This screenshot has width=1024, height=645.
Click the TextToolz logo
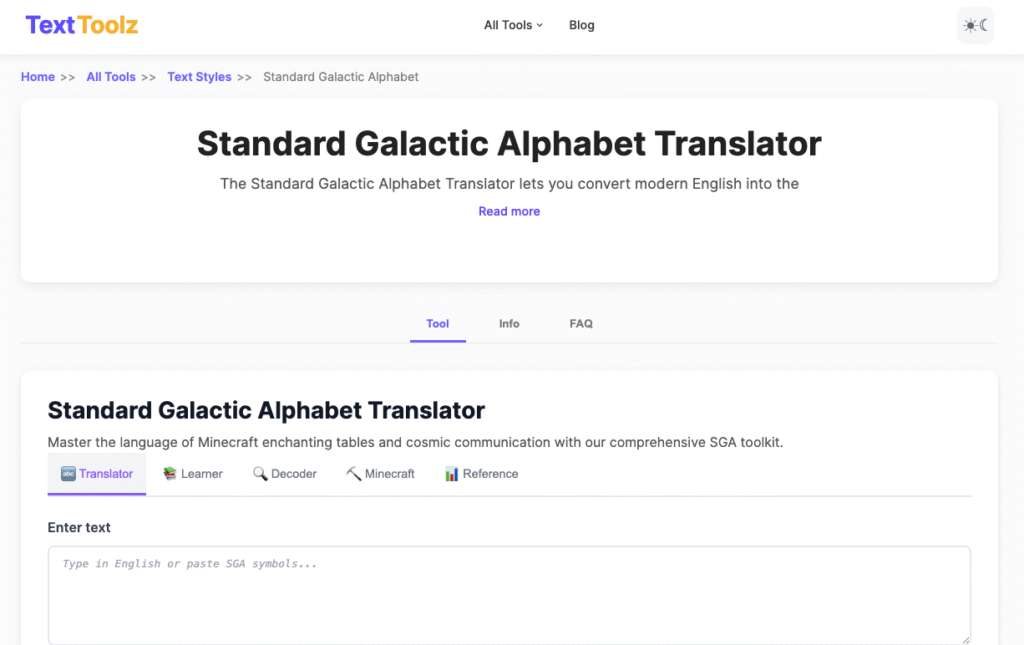[x=80, y=25]
